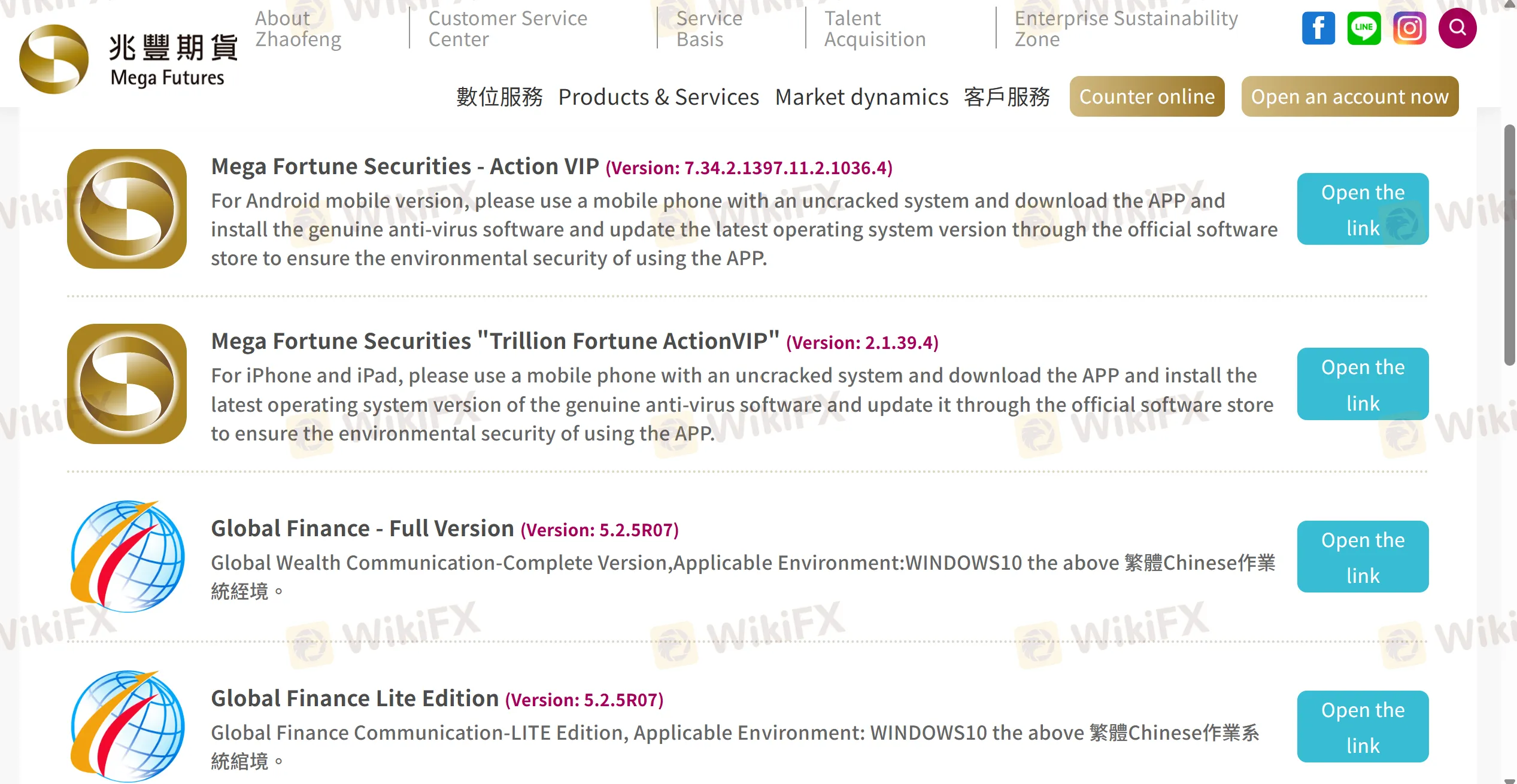Open the Instagram icon
Screen dimensions: 1517x784
(x=1409, y=28)
